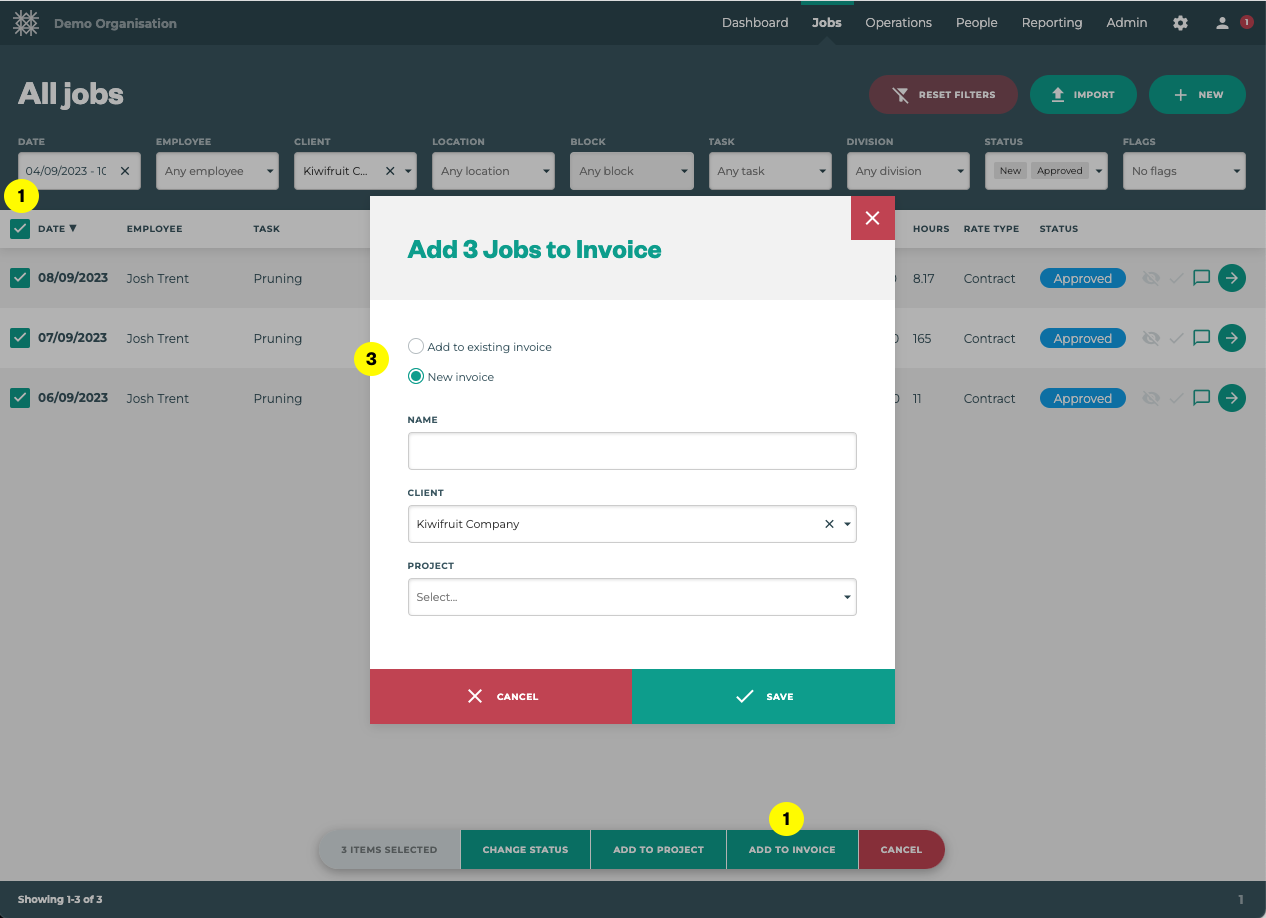
Task: Open comment icon for 08/09/2023 job
Action: pos(1202,278)
